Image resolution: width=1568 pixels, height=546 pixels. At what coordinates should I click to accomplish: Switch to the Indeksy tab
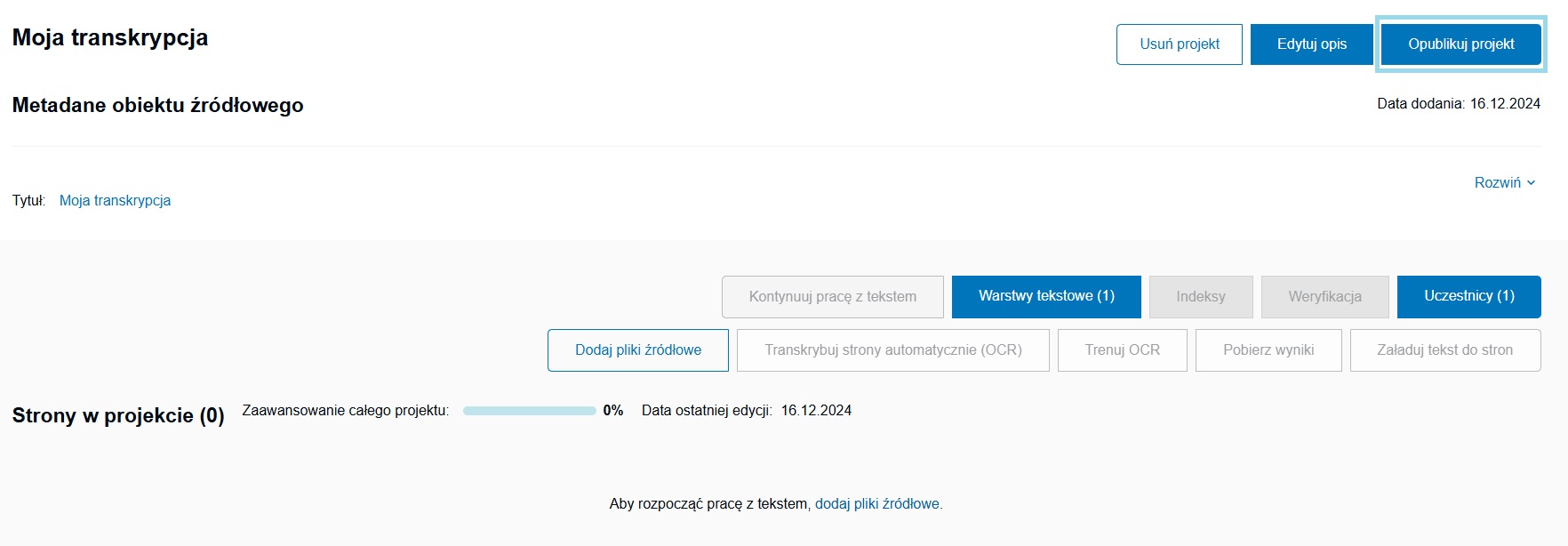tap(1201, 297)
